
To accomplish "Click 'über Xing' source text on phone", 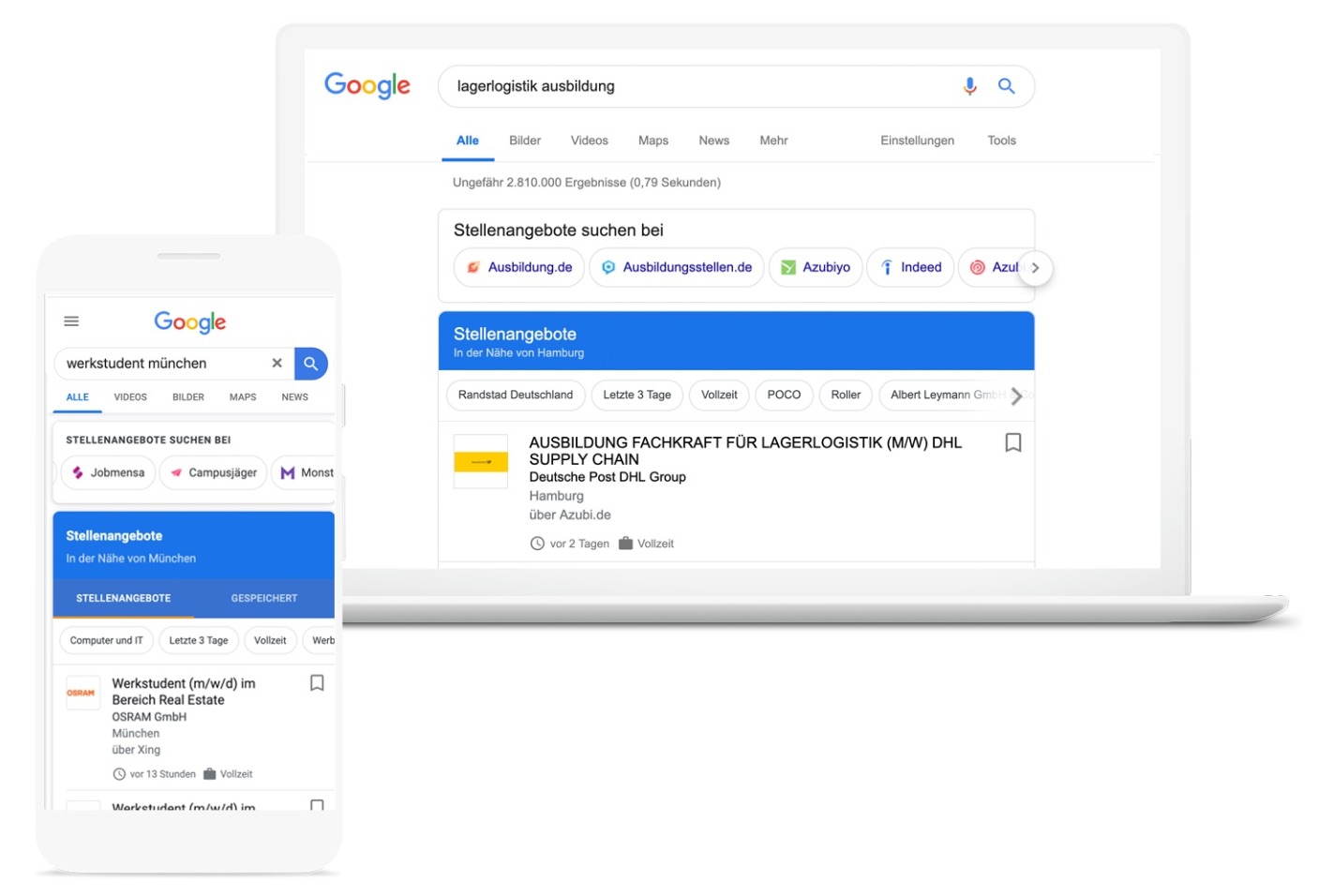I will 136,750.
